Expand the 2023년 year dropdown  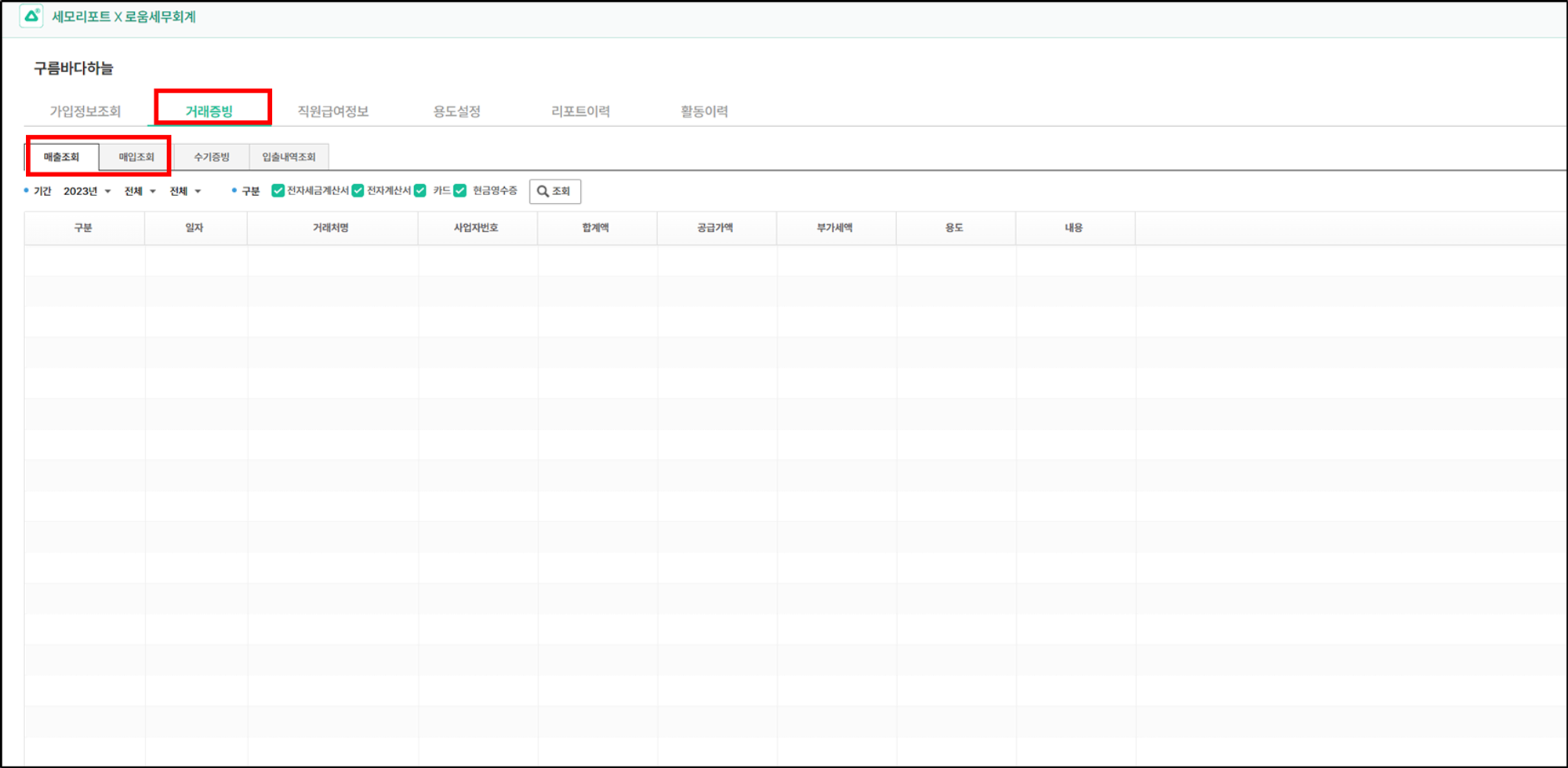tap(87, 191)
